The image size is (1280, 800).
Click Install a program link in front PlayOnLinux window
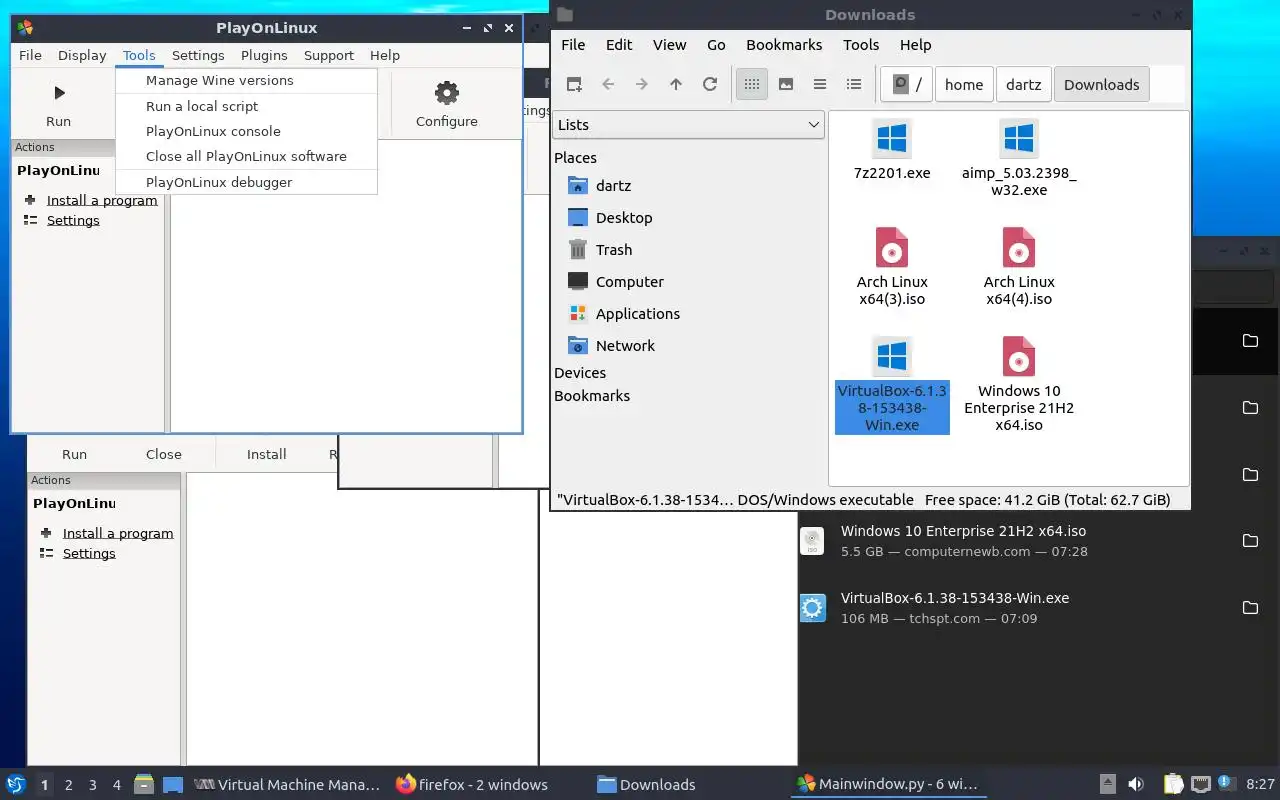click(102, 200)
